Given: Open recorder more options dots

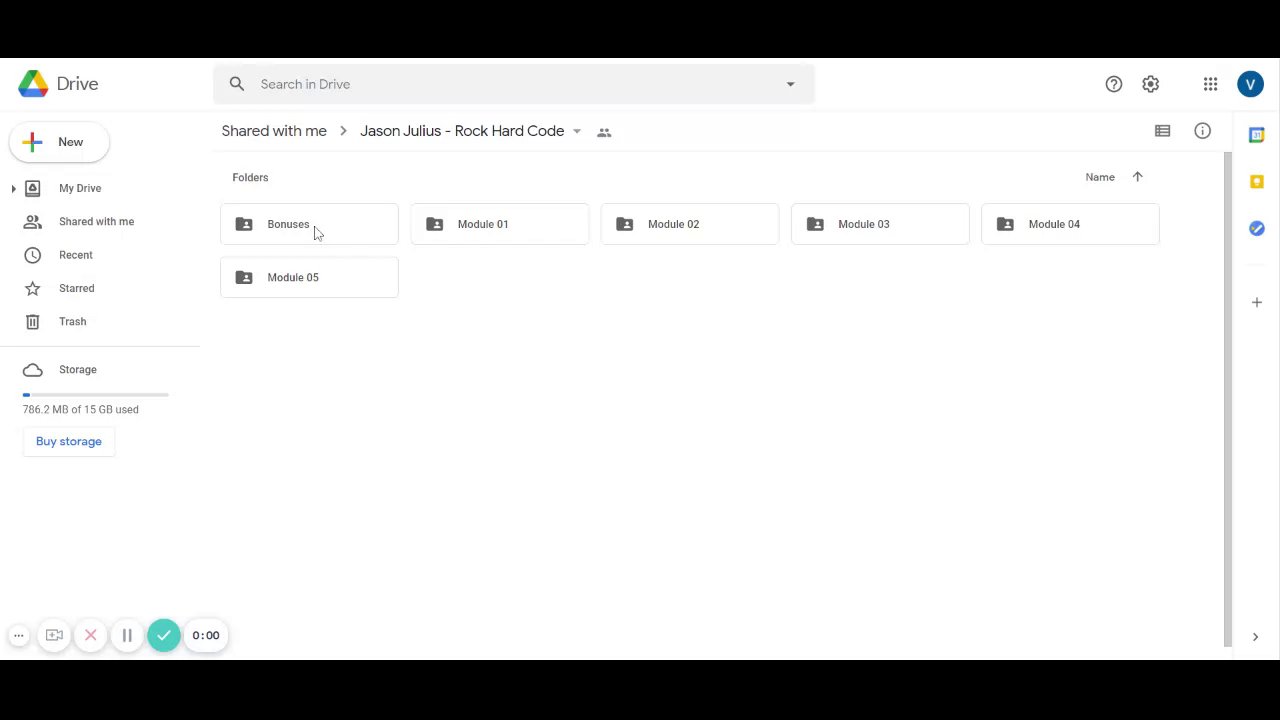Looking at the screenshot, I should (19, 635).
